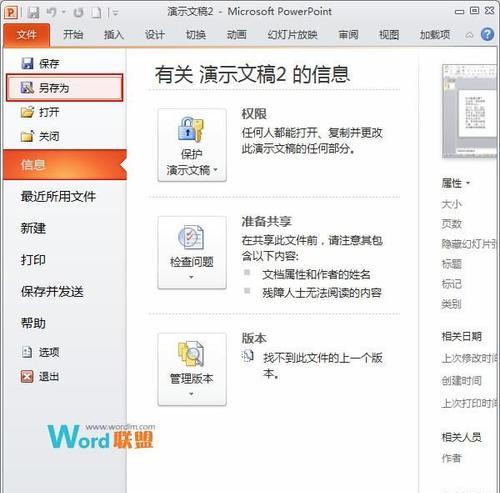Open the Customize Quick Access Toolbar arrow
Viewport: 500px width, 493px height.
click(115, 13)
